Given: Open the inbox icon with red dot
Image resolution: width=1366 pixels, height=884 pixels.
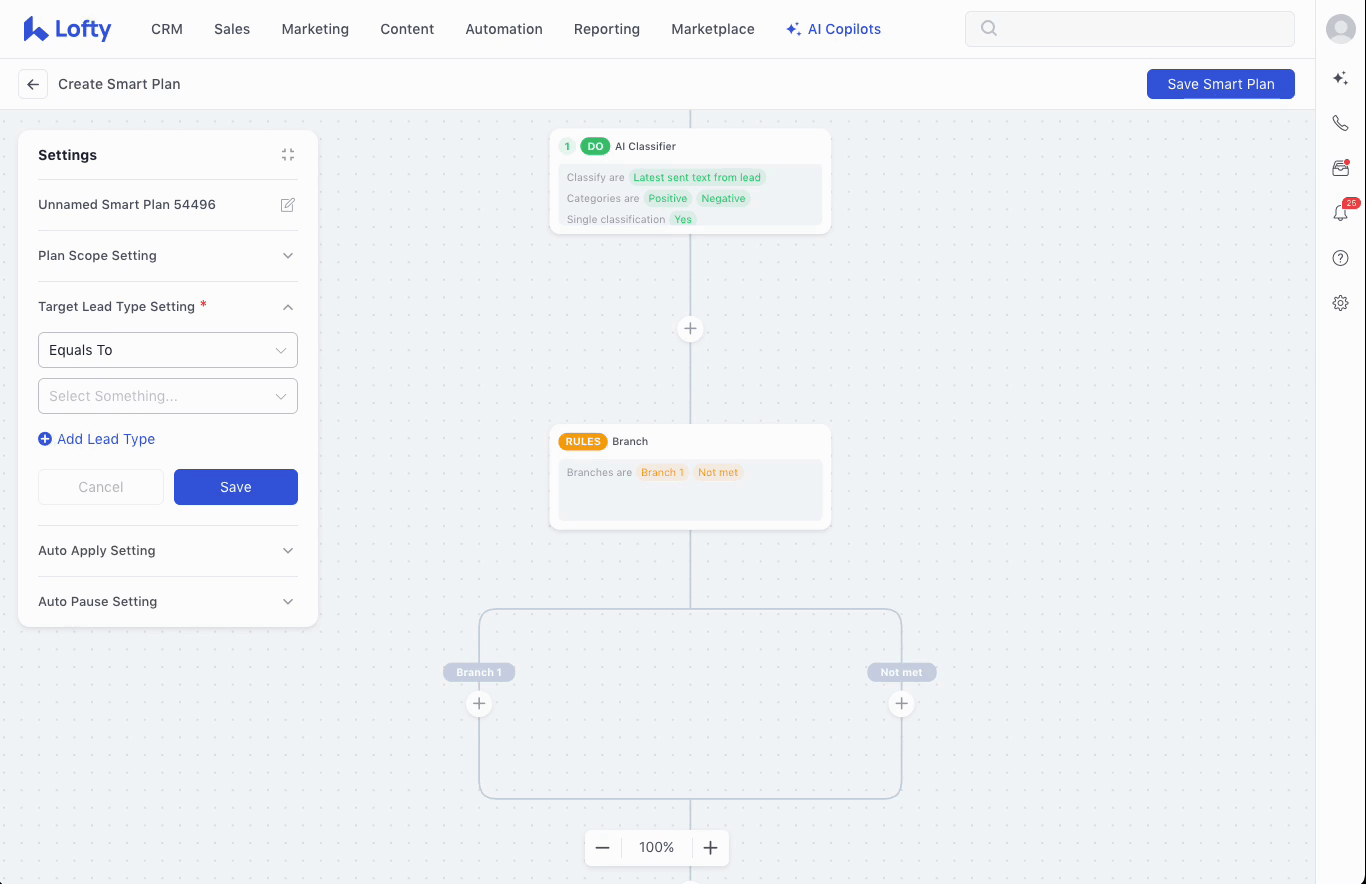Looking at the screenshot, I should pos(1340,168).
